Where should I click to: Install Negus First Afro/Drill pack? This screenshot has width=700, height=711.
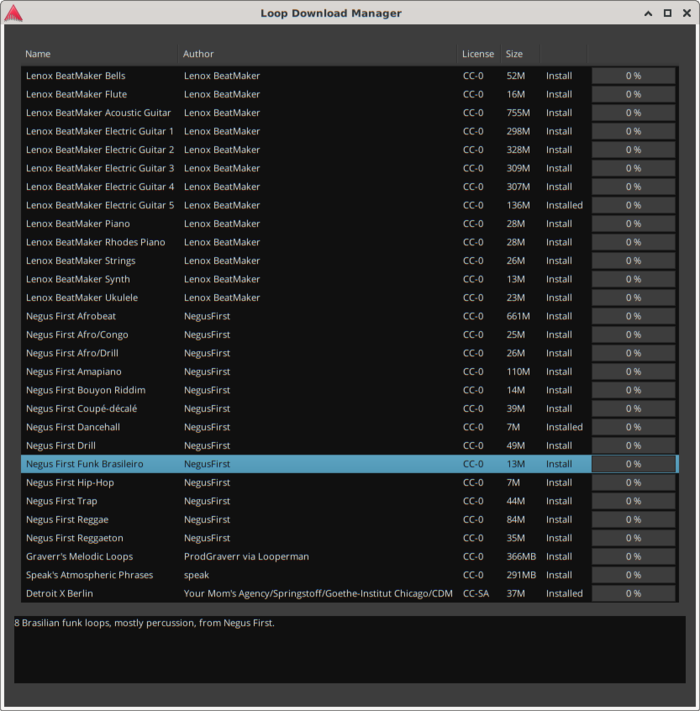click(x=559, y=354)
